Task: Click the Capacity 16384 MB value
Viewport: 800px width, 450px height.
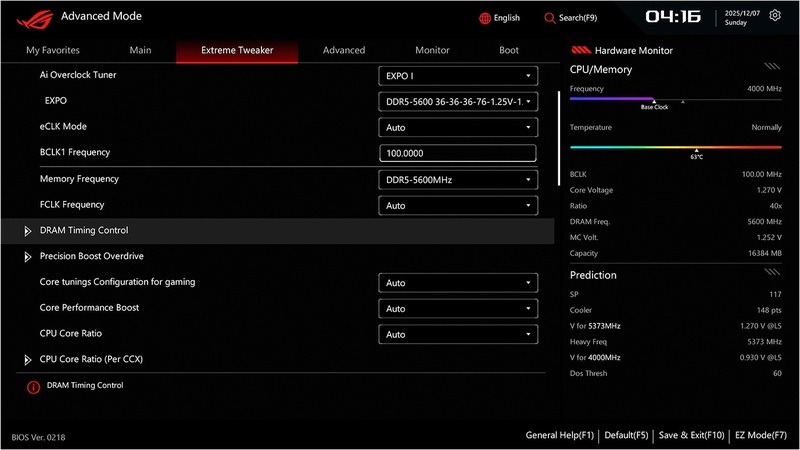Action: coord(765,254)
